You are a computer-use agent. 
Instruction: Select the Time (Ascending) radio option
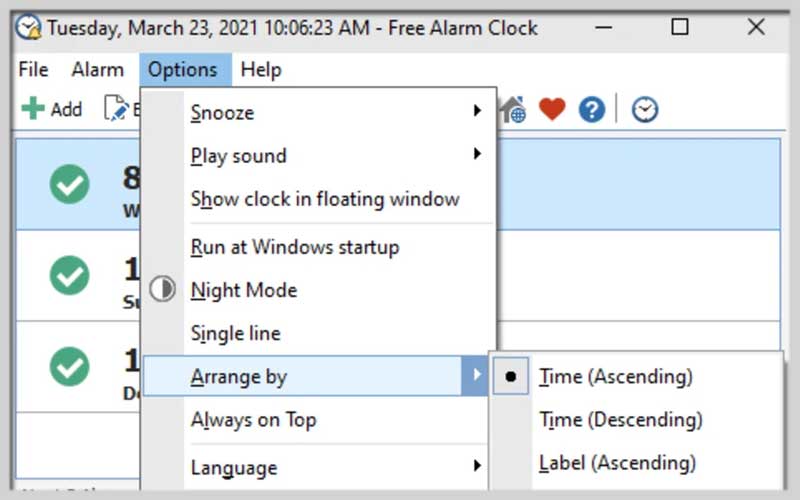point(511,377)
